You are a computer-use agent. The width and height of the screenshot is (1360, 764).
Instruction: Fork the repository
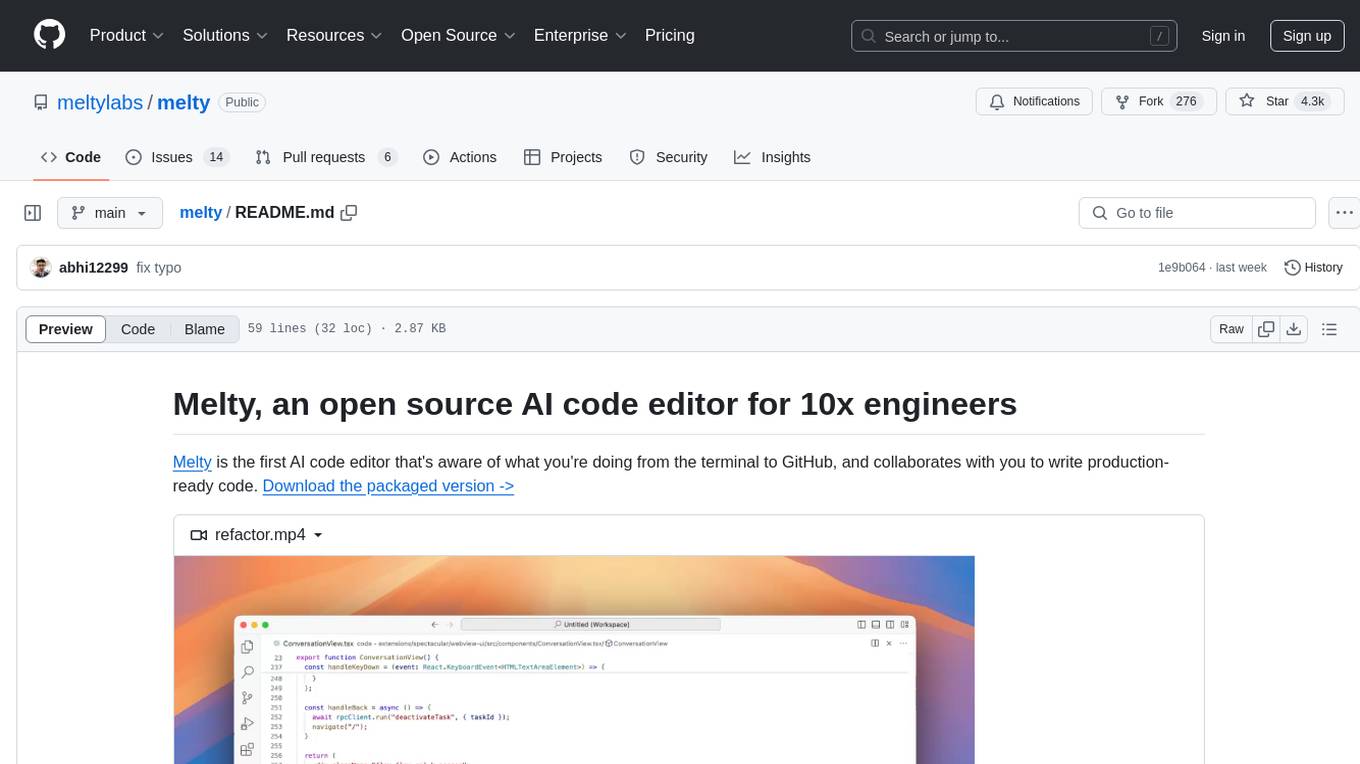point(1158,102)
